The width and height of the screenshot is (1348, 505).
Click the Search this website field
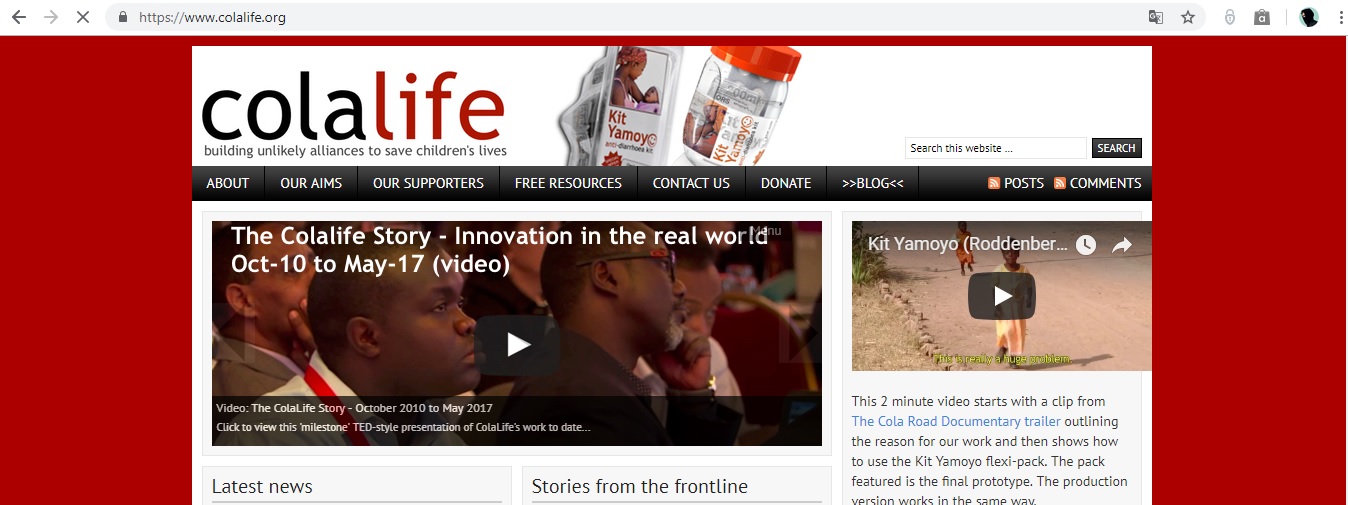click(x=995, y=148)
